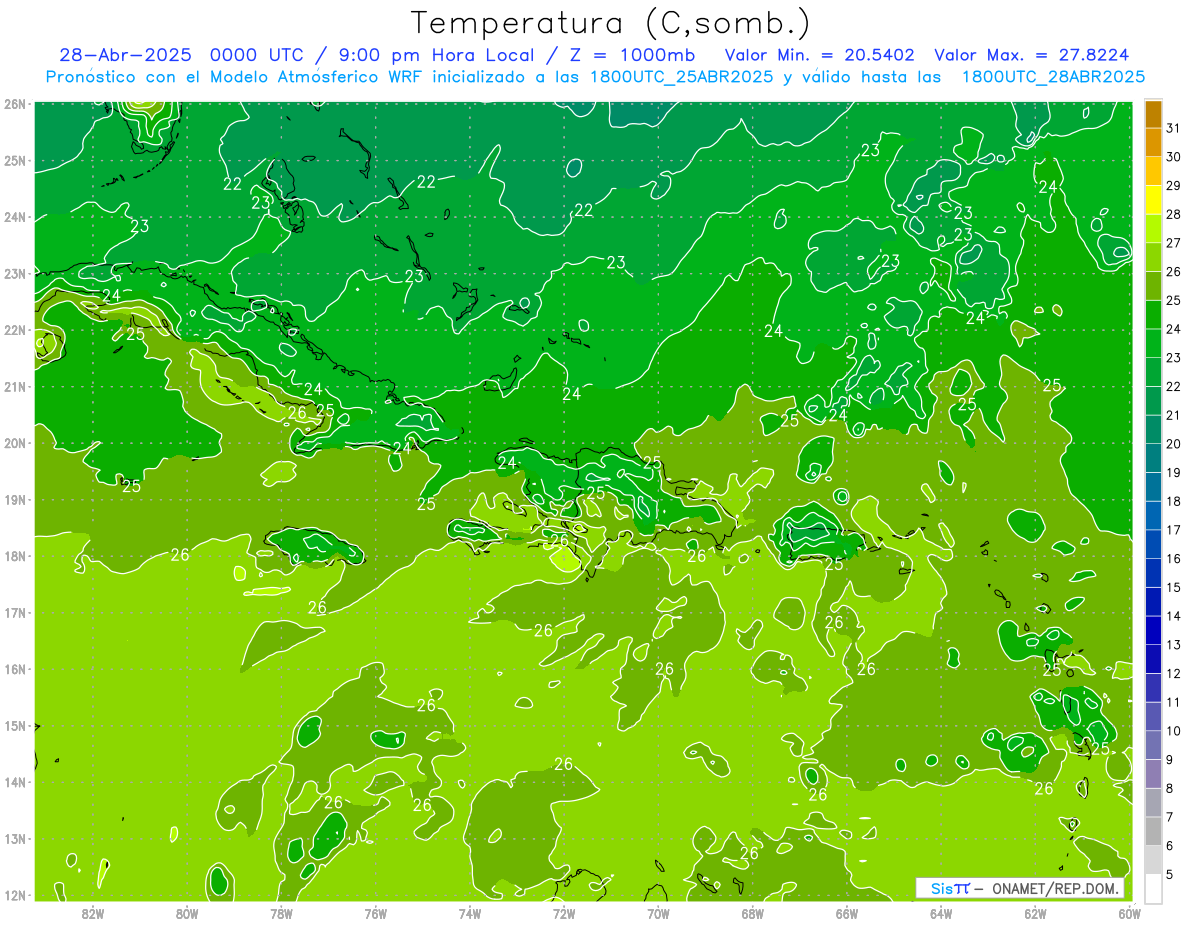Click the "20N" latitude axis label
1200x927 pixels.
pyautogui.click(x=15, y=443)
